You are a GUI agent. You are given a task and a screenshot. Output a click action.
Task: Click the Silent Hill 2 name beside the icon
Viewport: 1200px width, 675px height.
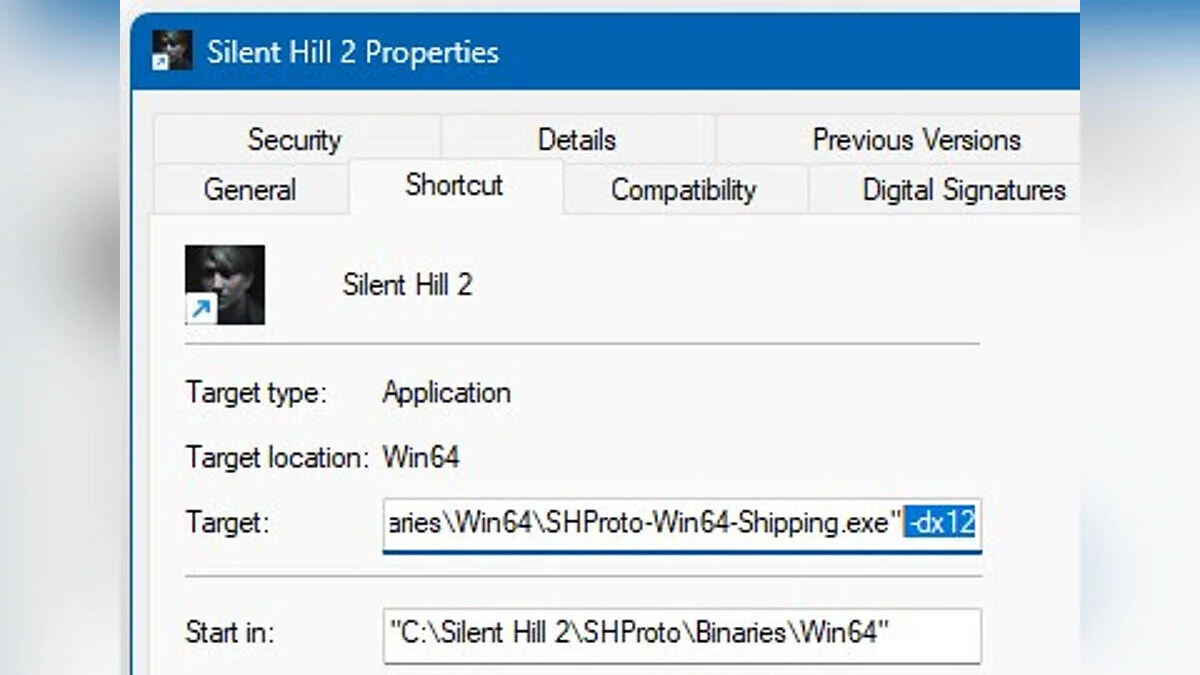tap(407, 285)
